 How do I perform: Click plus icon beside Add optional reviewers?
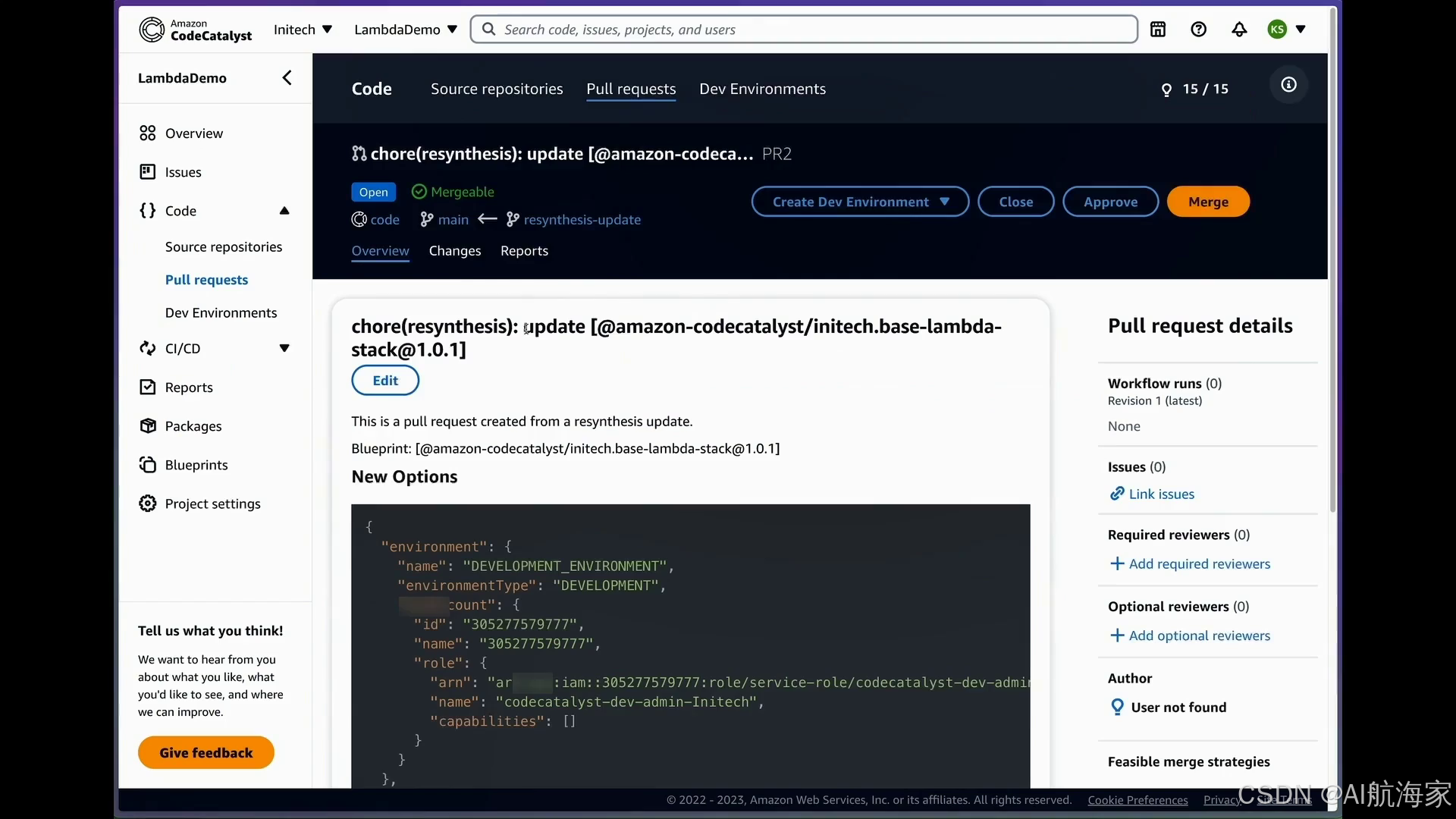tap(1117, 635)
